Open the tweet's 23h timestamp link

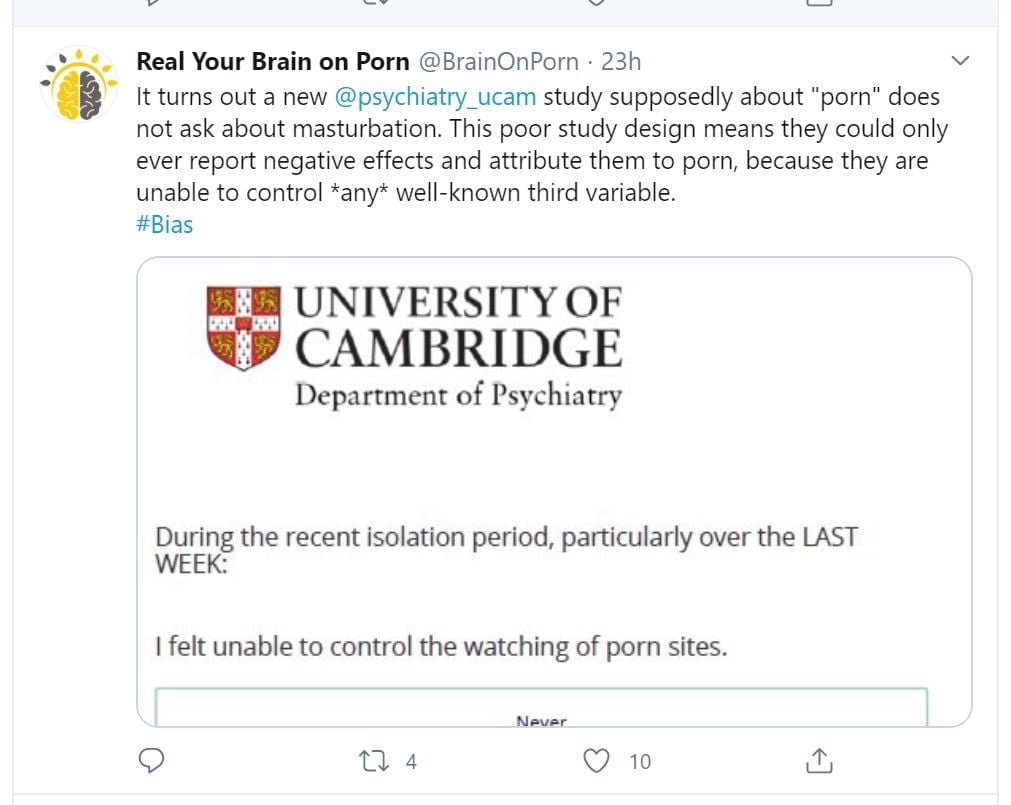click(x=621, y=62)
